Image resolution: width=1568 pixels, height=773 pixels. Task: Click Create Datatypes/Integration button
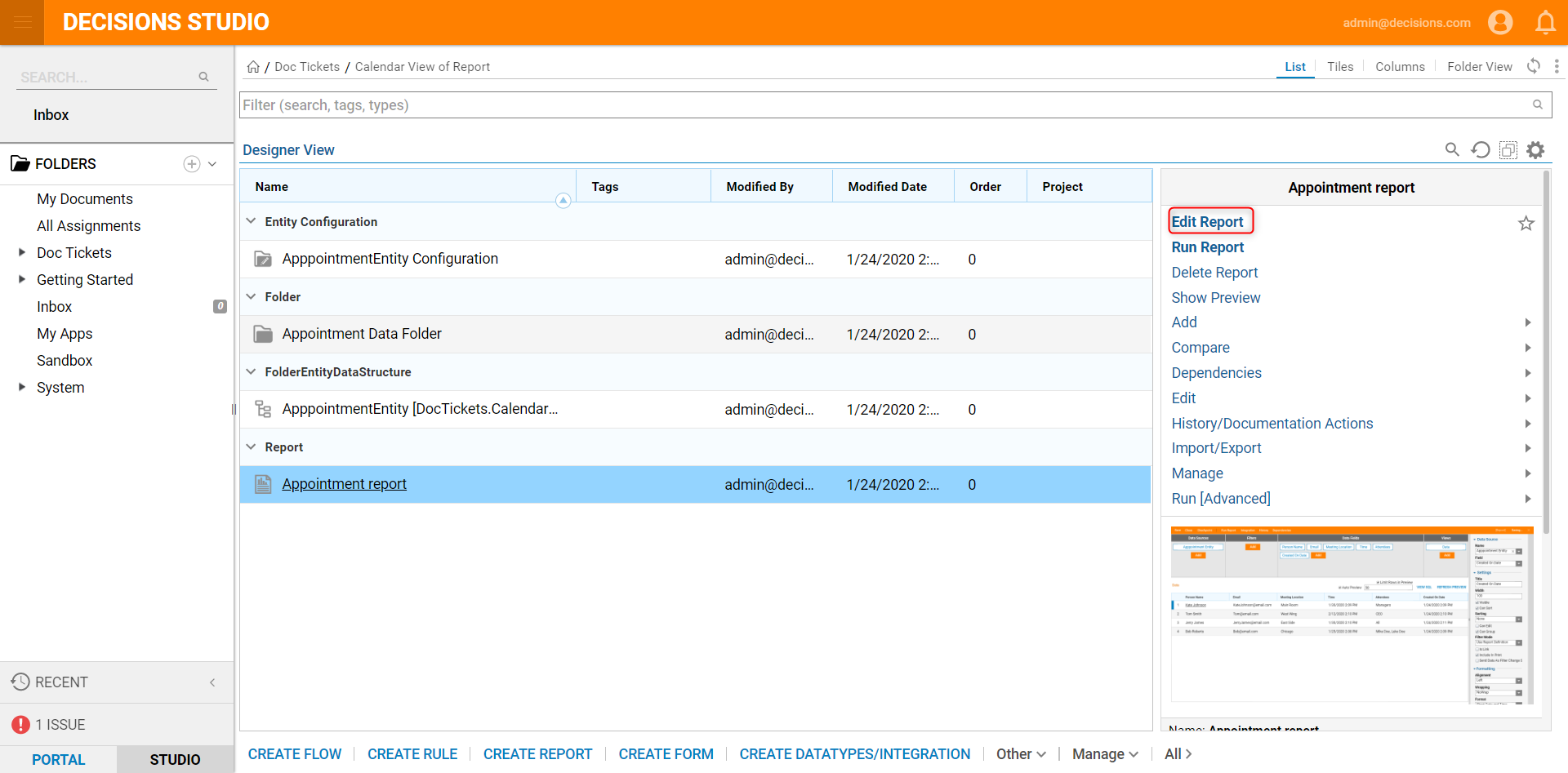click(855, 754)
